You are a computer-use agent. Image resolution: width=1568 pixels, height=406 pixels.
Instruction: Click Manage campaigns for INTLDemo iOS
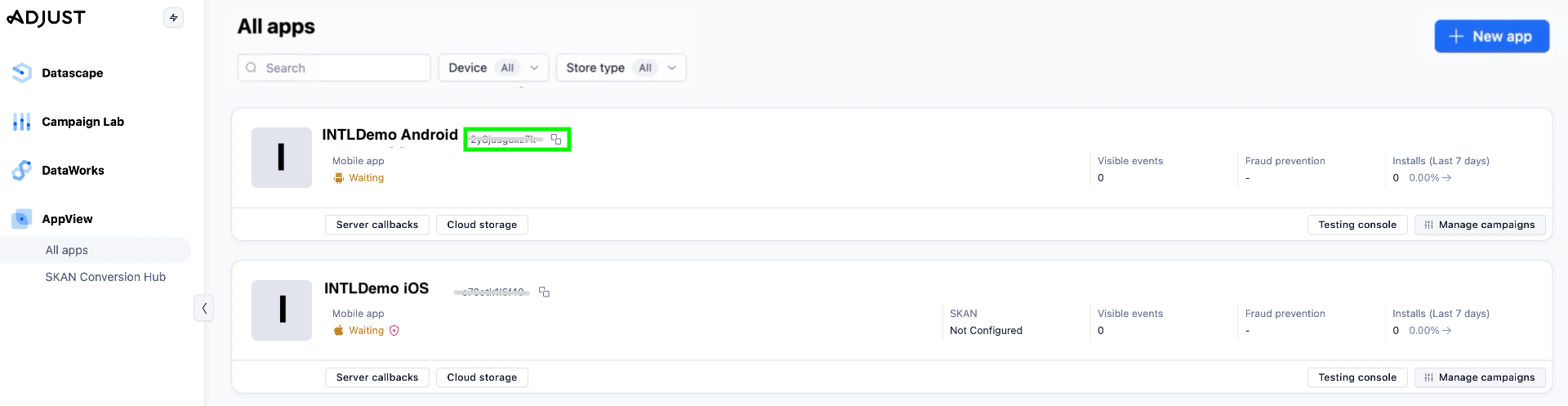tap(1480, 377)
